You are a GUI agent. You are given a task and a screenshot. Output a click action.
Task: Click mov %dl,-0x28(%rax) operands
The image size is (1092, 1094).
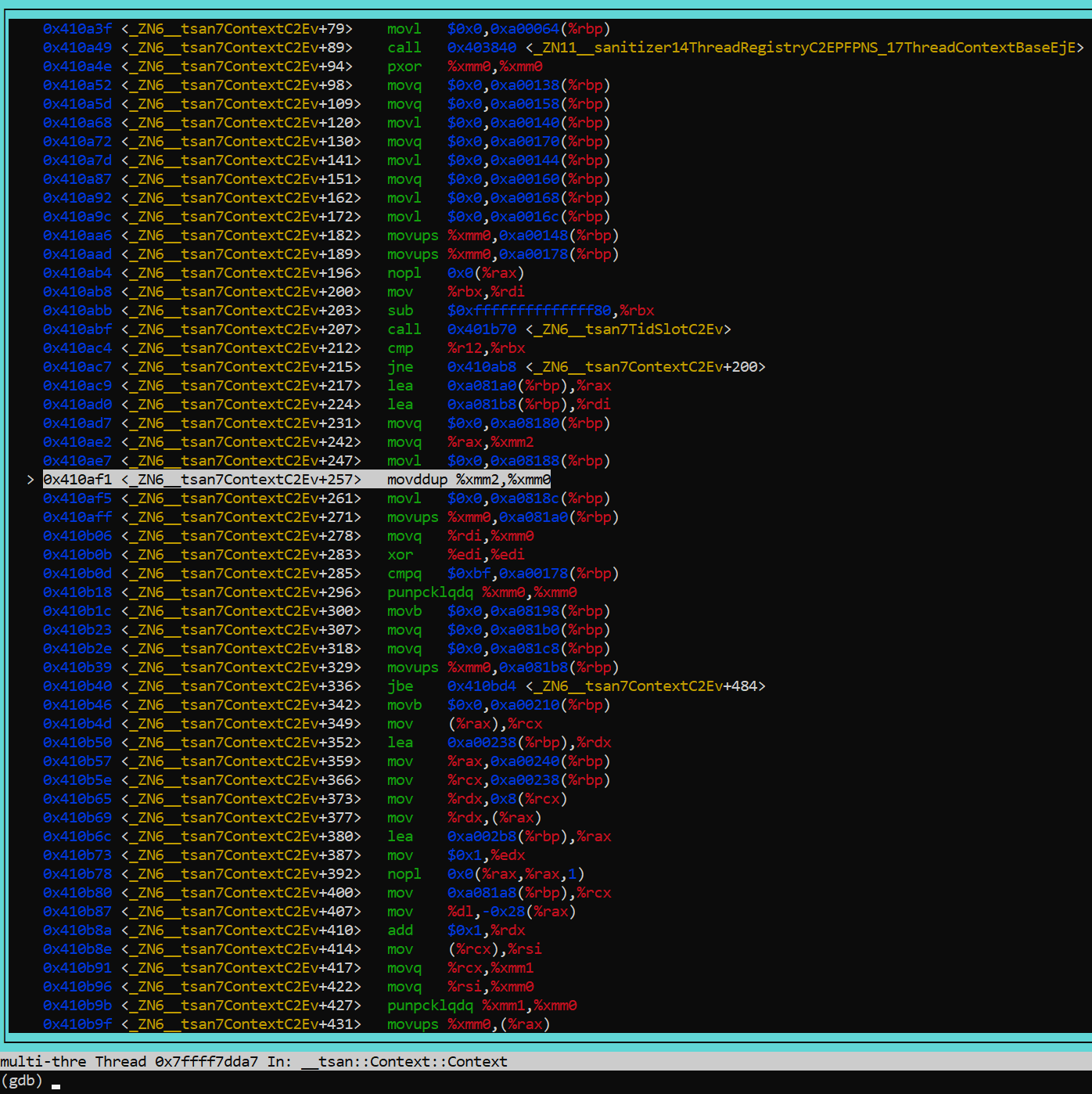point(512,912)
